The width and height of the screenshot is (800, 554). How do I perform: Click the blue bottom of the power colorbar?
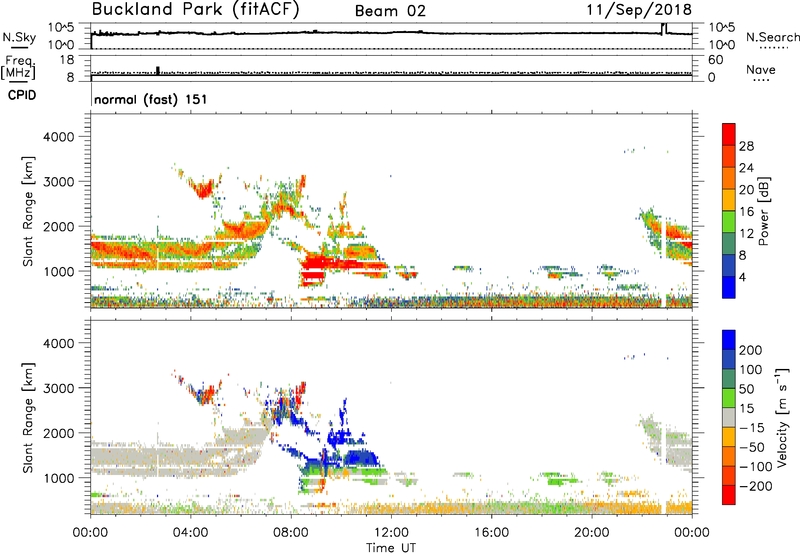click(729, 288)
